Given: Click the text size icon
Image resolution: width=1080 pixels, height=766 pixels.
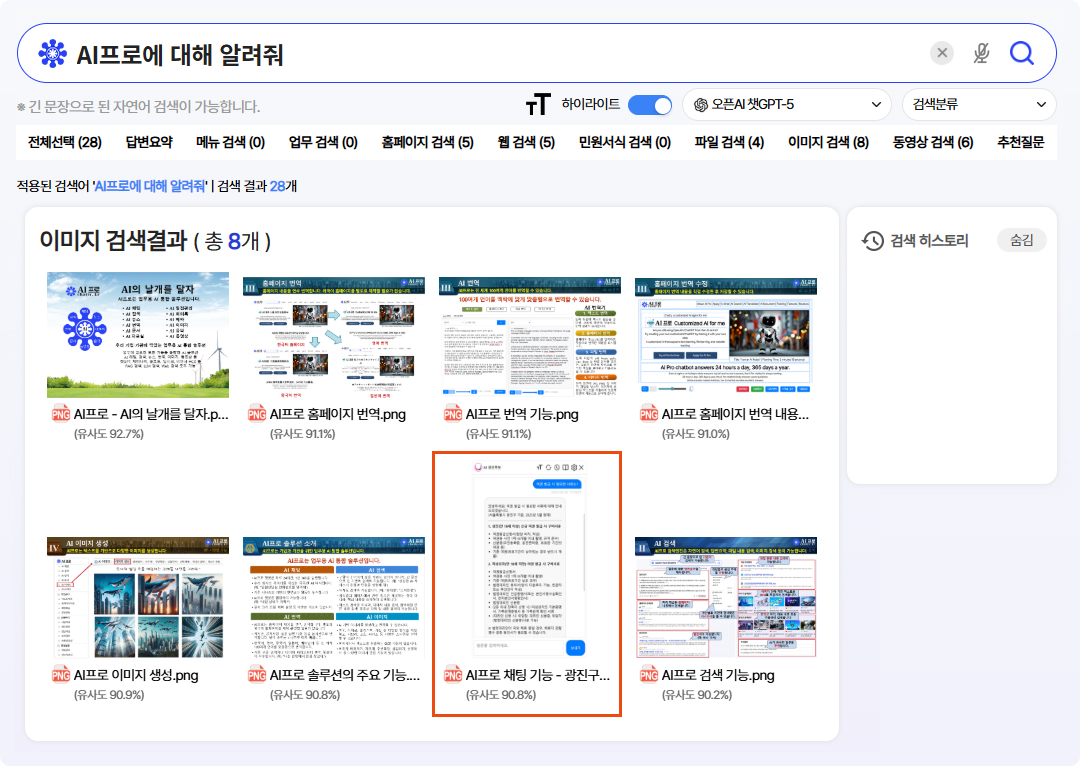Looking at the screenshot, I should pos(538,104).
